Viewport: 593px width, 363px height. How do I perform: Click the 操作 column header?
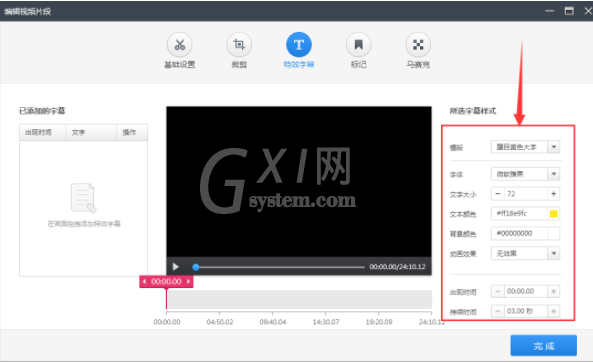pos(132,132)
